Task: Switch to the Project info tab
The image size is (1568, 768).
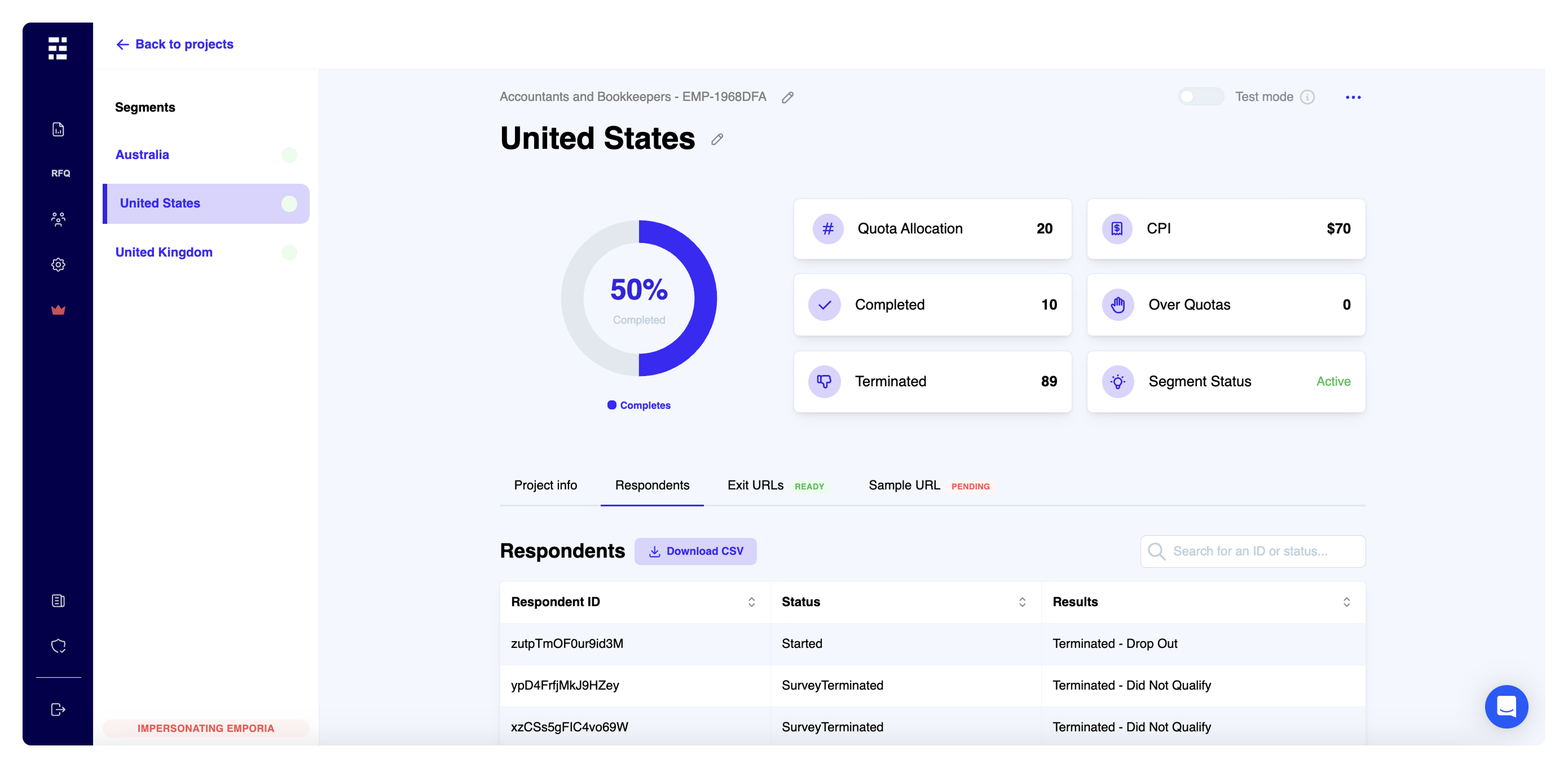Action: [x=545, y=485]
